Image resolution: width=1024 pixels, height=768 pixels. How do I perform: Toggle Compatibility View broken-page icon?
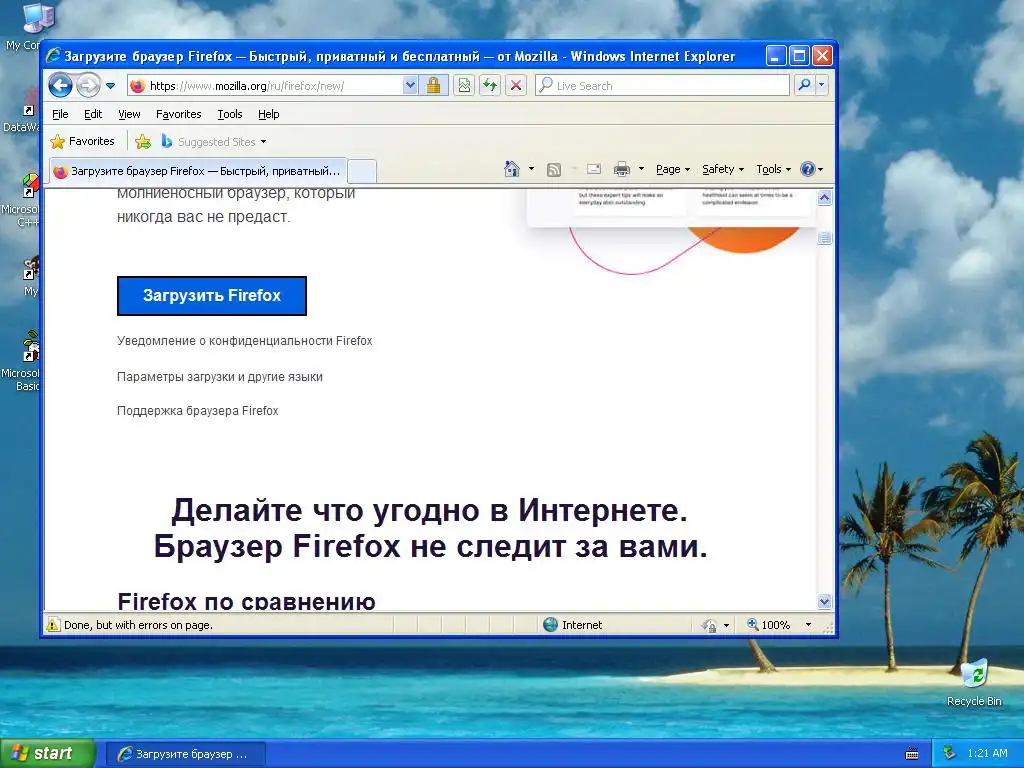pos(464,86)
